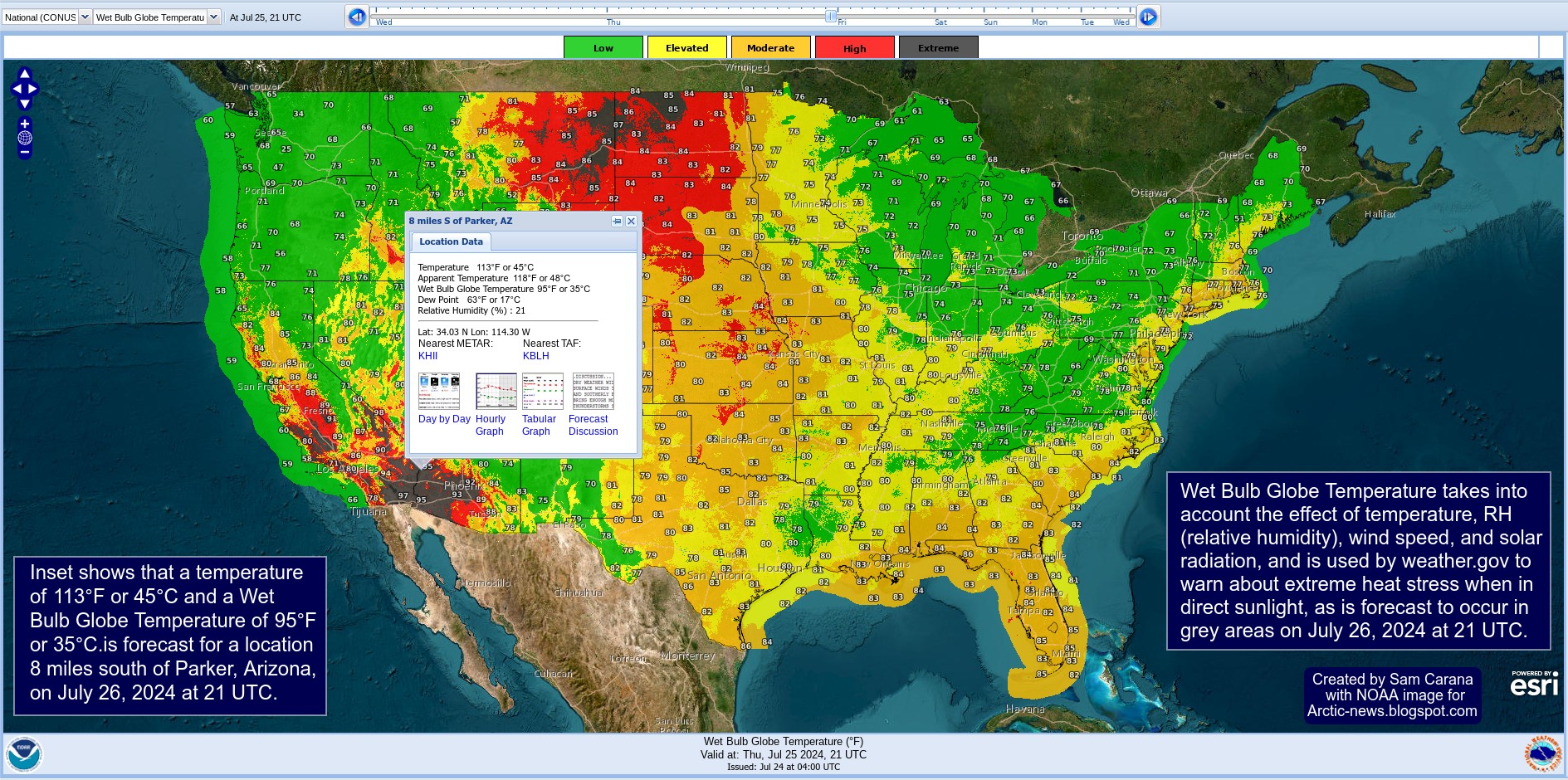
Task: Click the red High legend swatch
Action: (x=855, y=47)
